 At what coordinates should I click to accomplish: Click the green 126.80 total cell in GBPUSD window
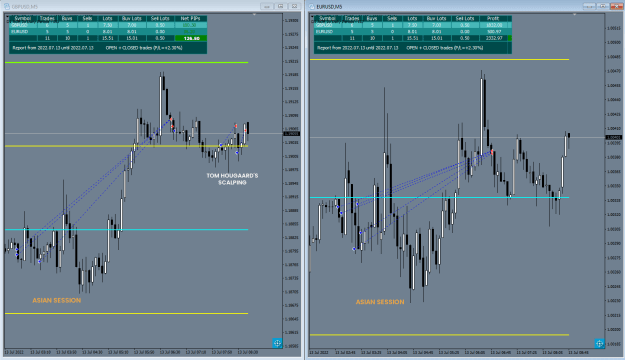(191, 38)
